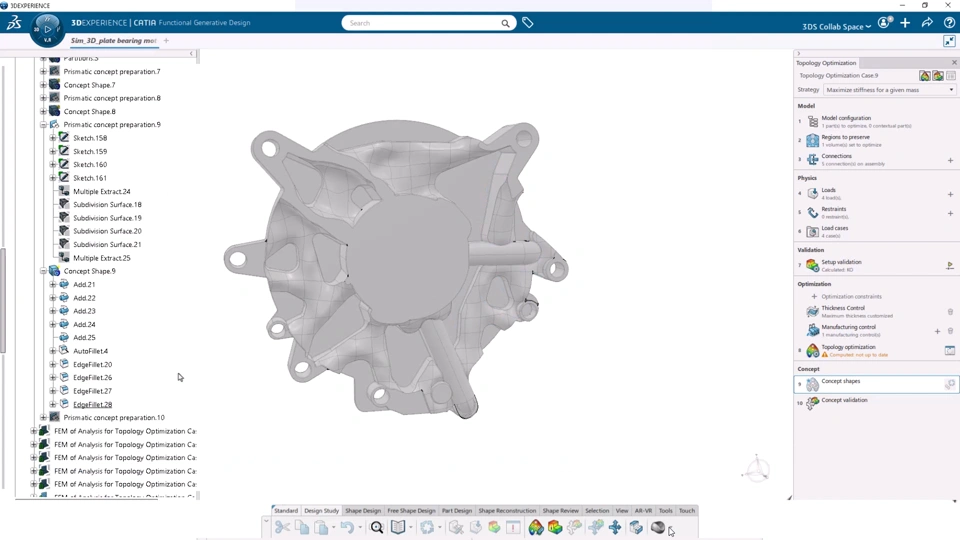The image size is (960, 540).
Task: Collapse Prismatic concept preparation.9 node
Action: pos(43,124)
